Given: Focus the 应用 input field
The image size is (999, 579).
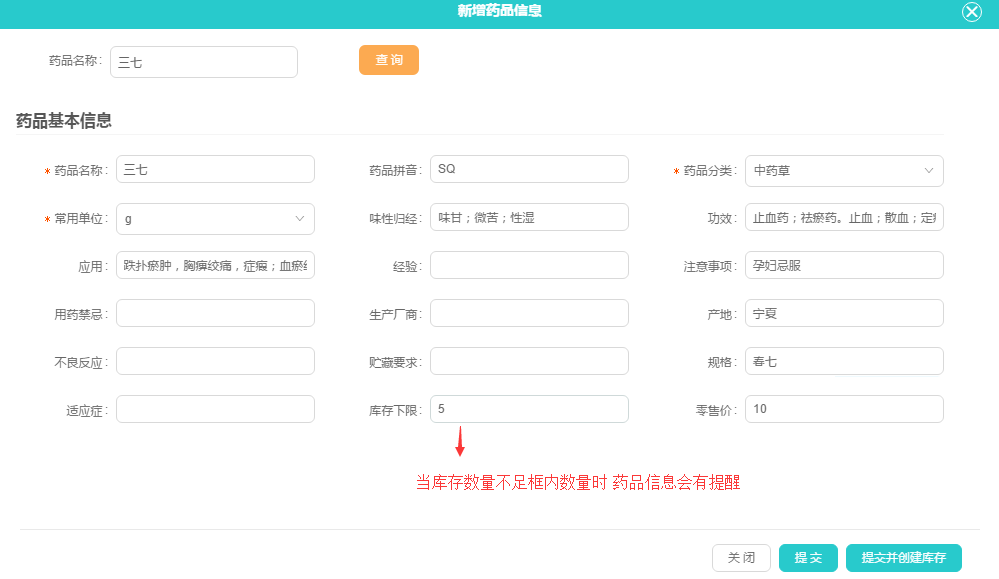Looking at the screenshot, I should click(x=215, y=265).
